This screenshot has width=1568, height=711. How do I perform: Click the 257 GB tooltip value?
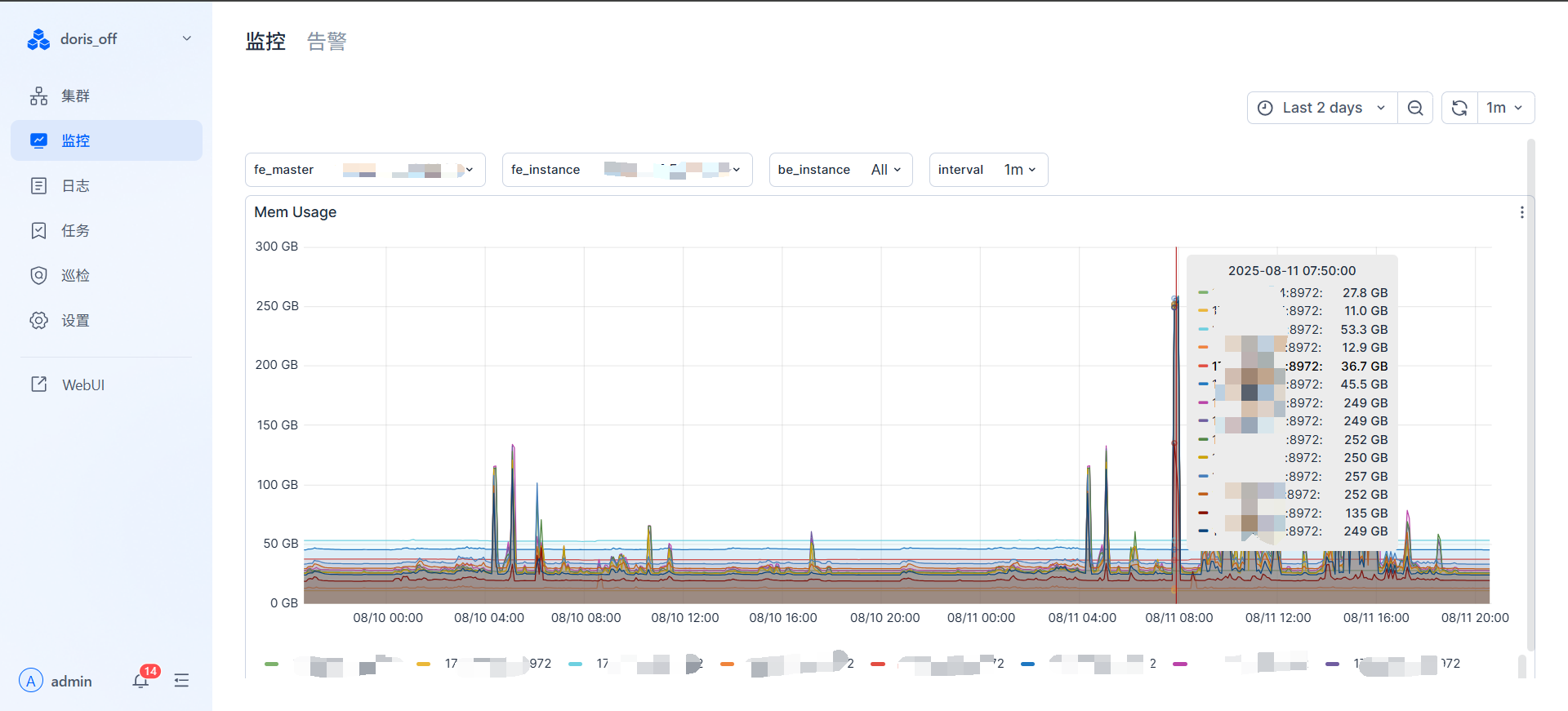pyautogui.click(x=1365, y=477)
